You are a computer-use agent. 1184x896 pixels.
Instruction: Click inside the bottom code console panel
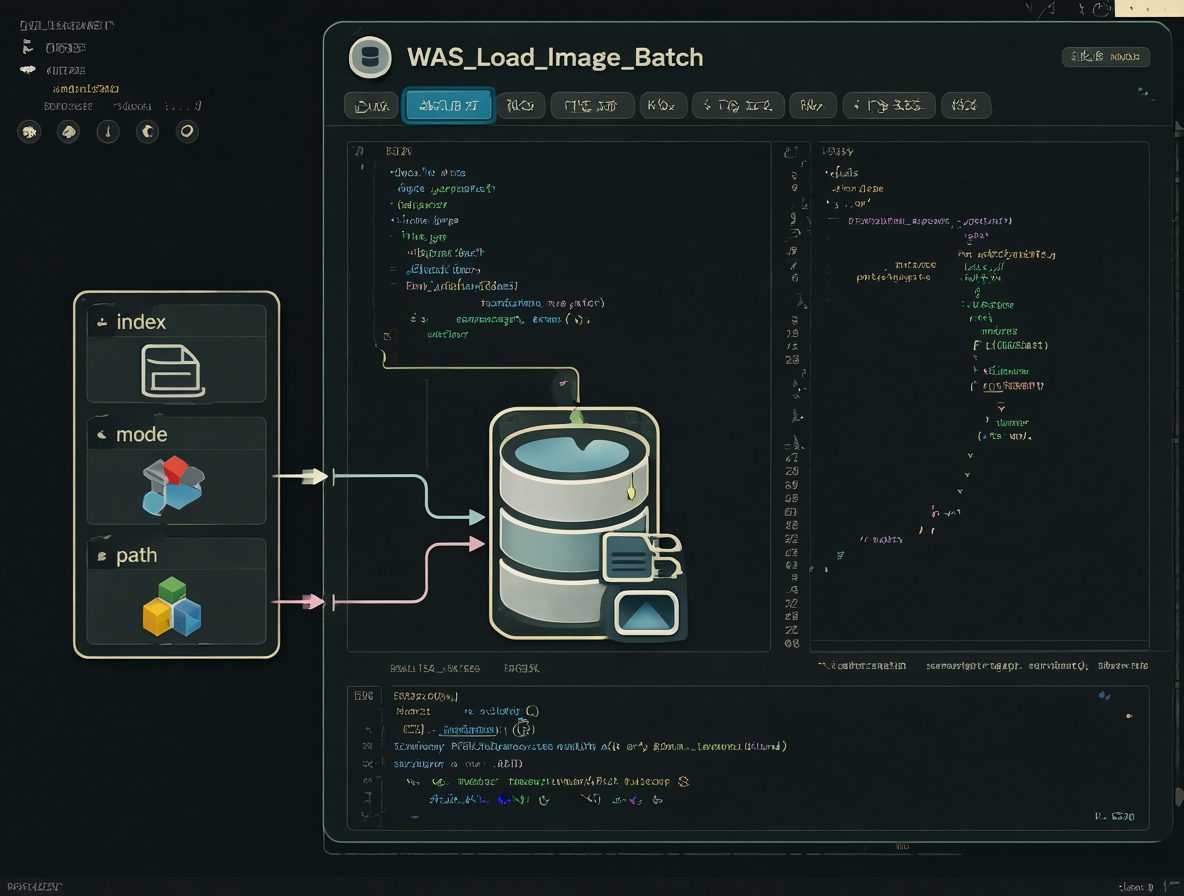748,758
